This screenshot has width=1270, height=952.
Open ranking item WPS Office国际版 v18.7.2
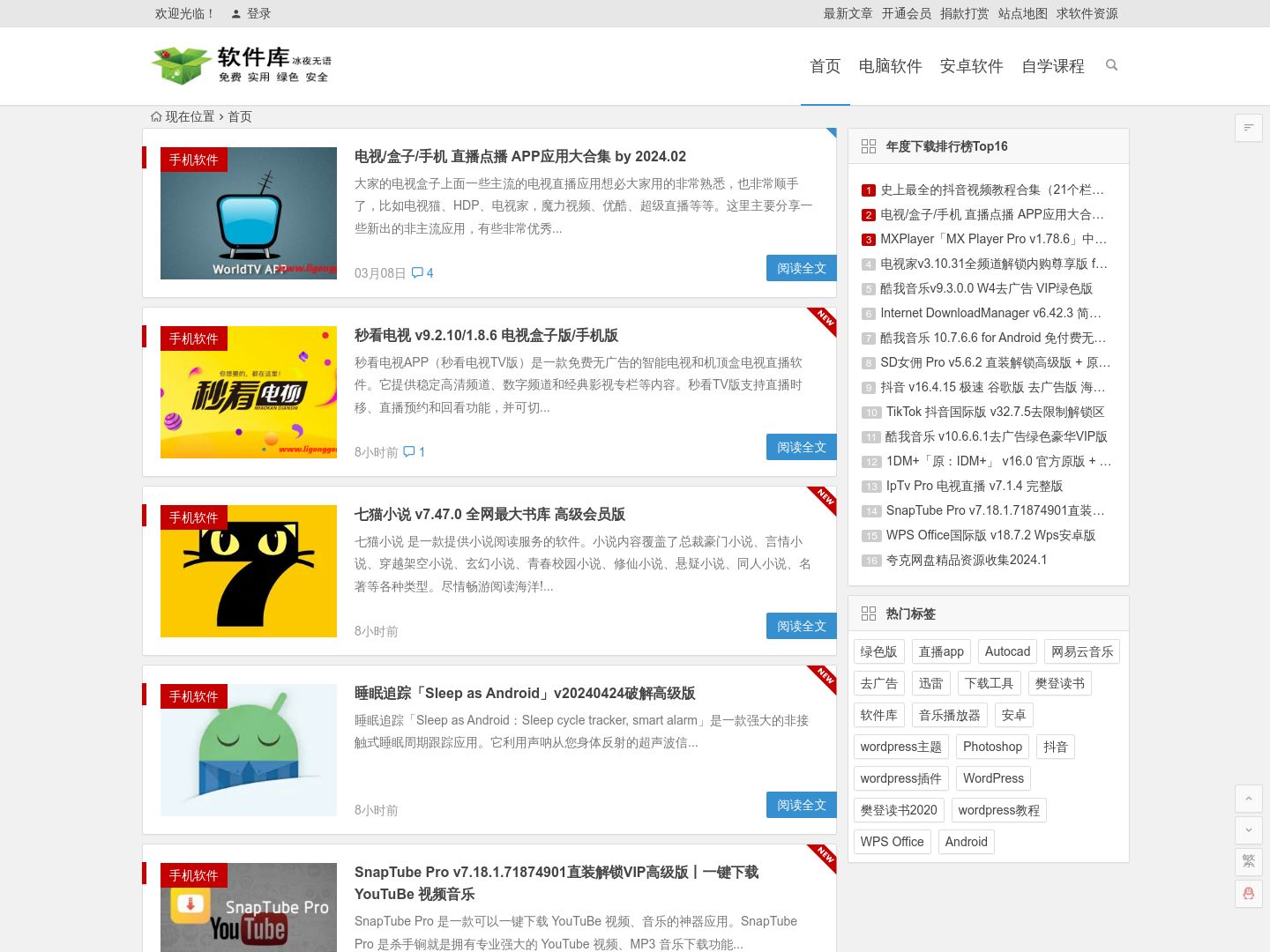click(990, 535)
